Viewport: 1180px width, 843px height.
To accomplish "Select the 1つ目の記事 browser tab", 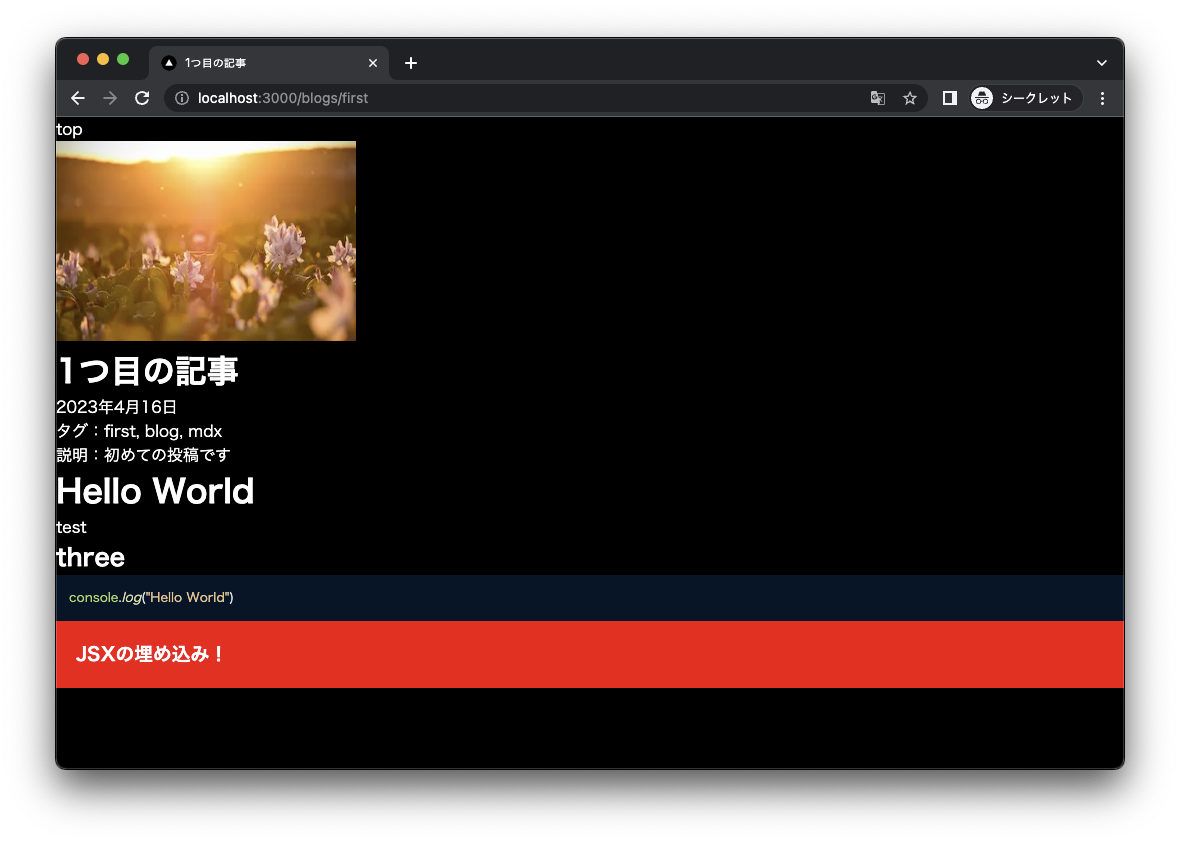I will click(269, 63).
